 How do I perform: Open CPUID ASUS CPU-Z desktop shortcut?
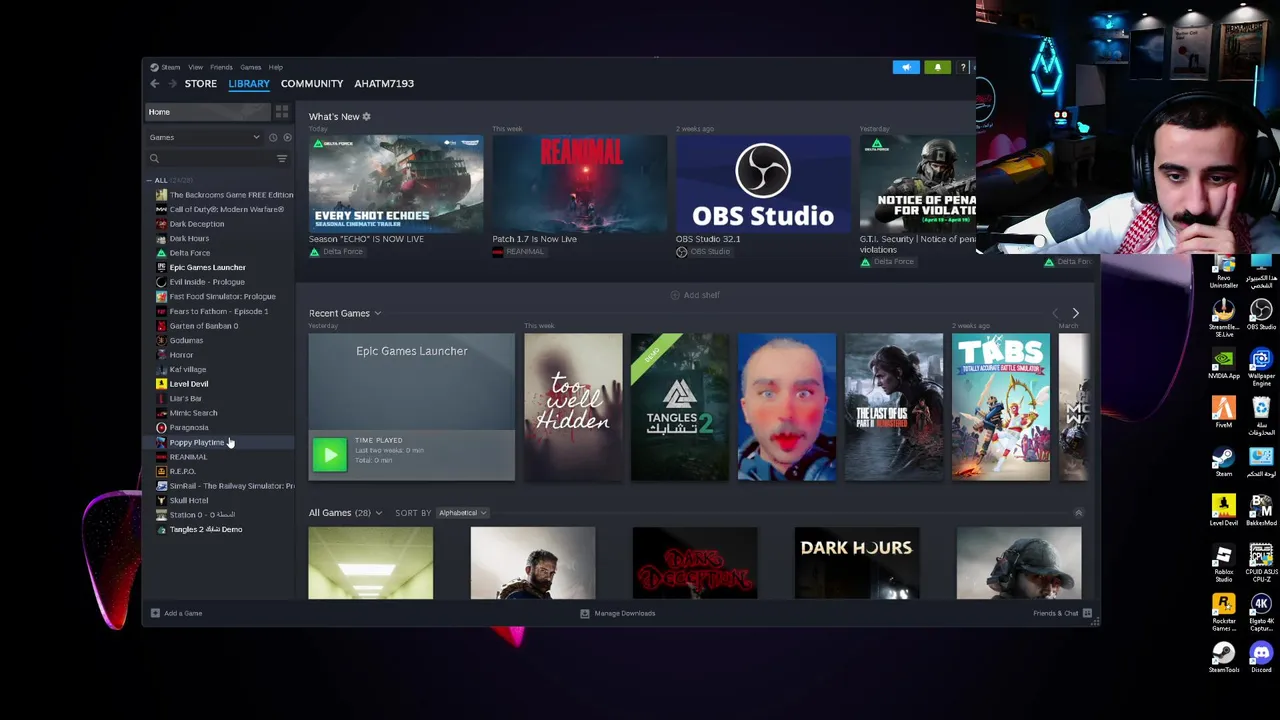(x=1260, y=561)
